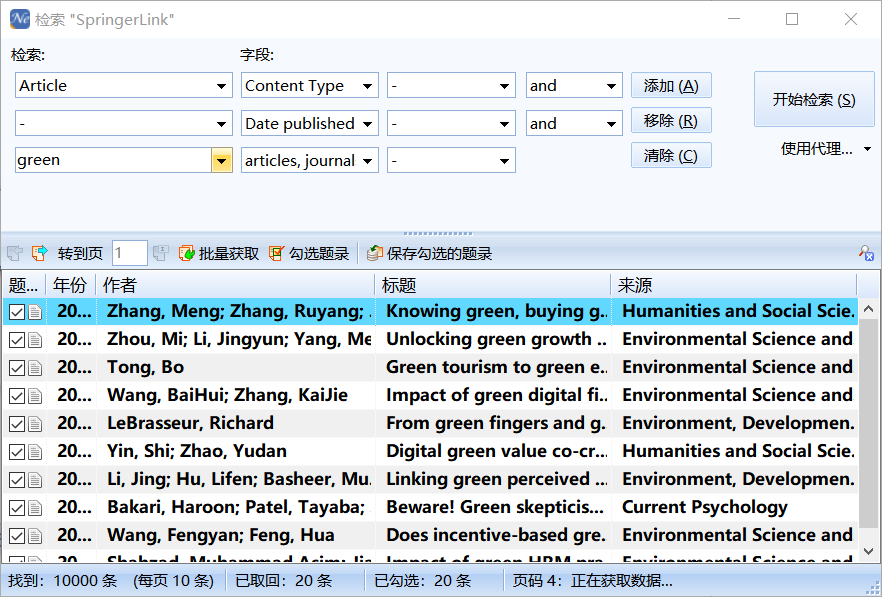The width and height of the screenshot is (882, 597).
Task: Click the results list scroll-up arrow
Action: (868, 309)
